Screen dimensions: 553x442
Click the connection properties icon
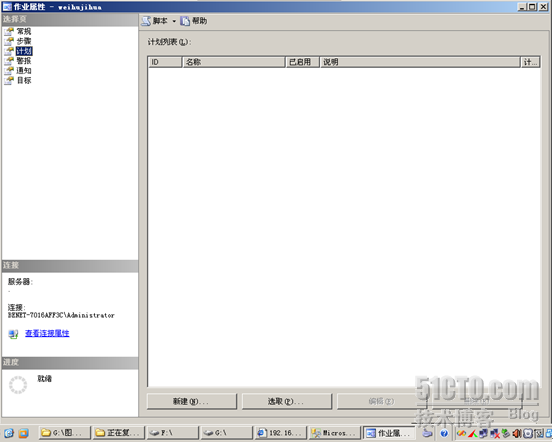click(x=13, y=334)
